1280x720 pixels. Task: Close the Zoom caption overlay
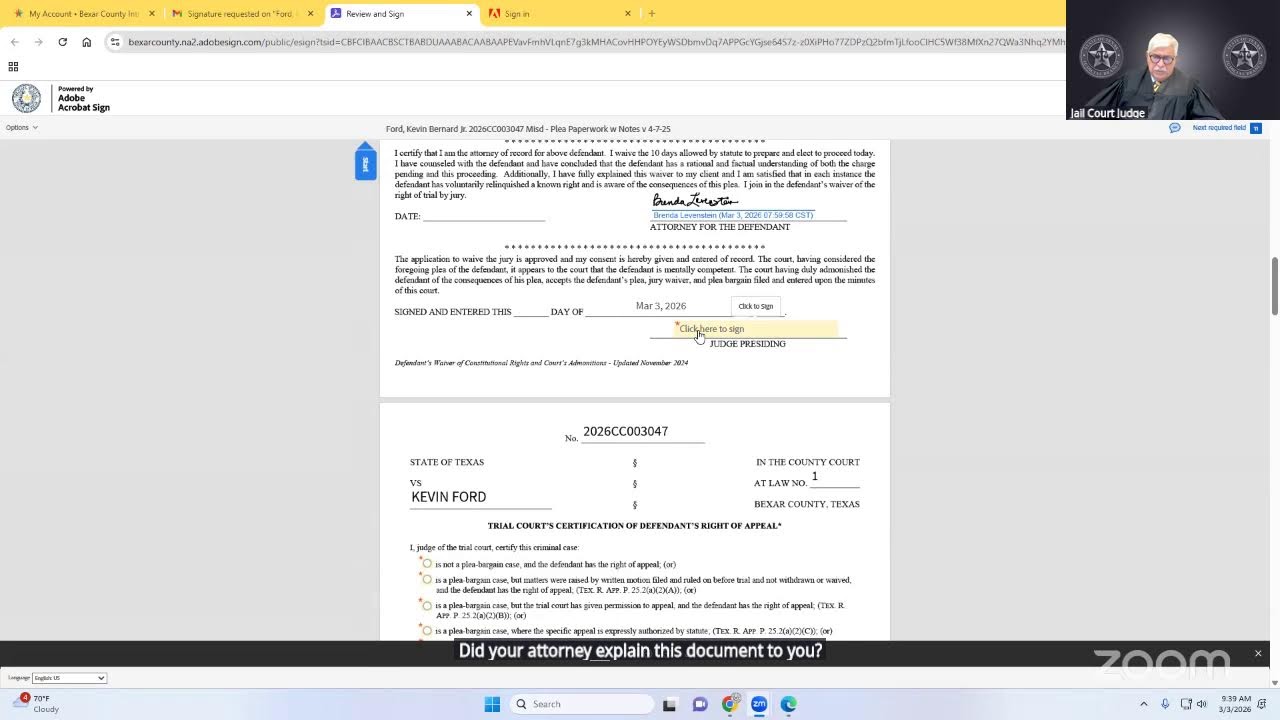[1258, 653]
